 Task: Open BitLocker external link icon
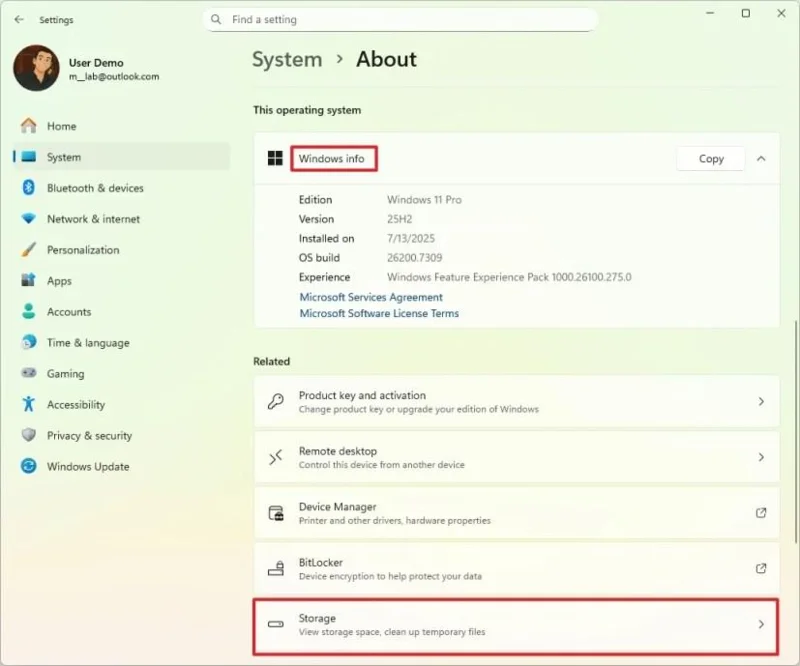(x=761, y=568)
